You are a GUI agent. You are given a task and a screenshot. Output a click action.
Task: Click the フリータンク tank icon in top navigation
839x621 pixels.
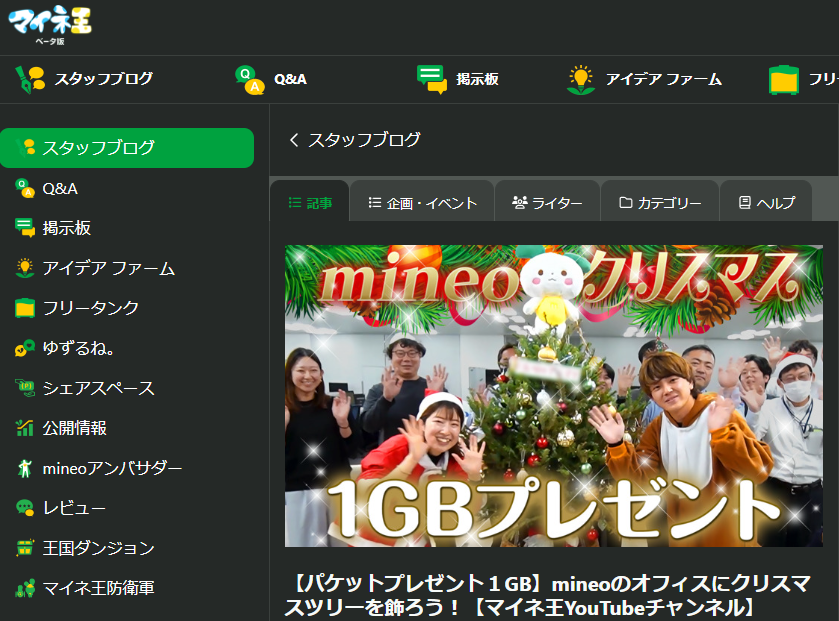(784, 80)
